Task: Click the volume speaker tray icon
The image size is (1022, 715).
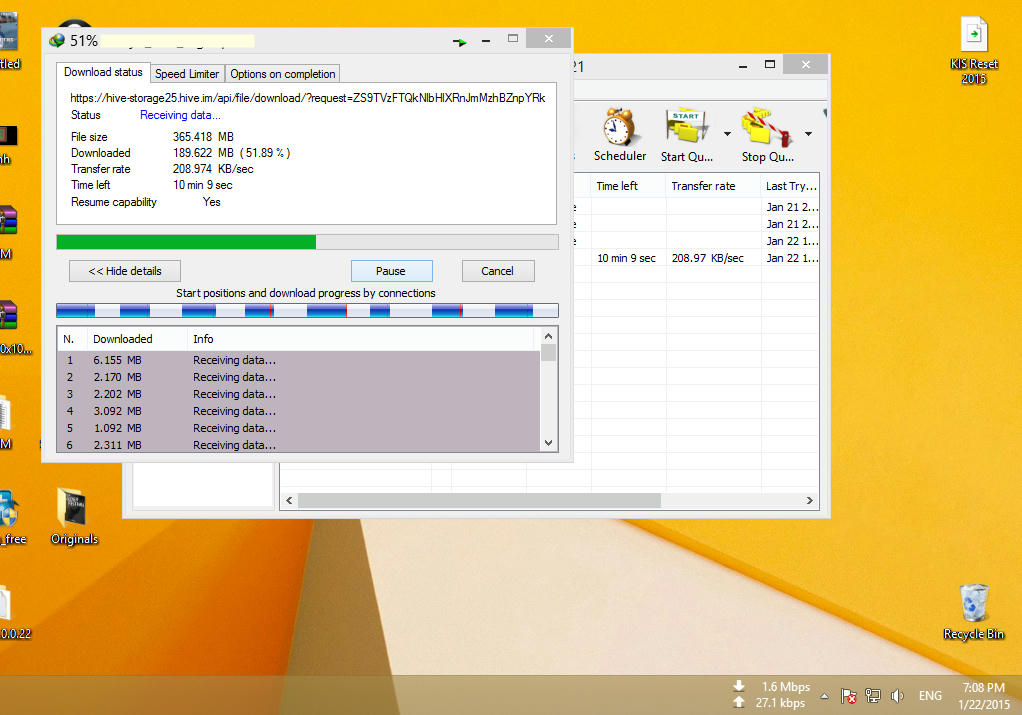Action: click(897, 695)
